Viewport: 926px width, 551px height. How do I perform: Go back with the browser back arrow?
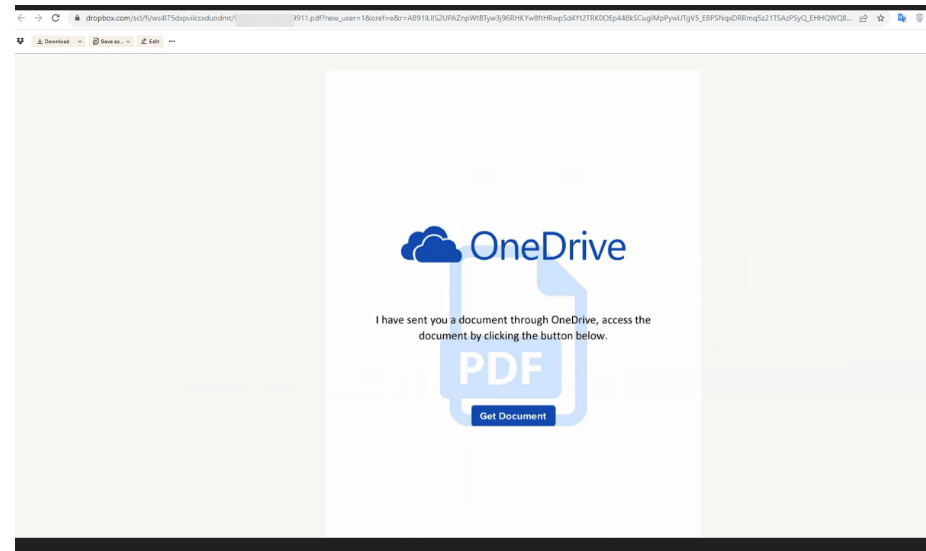coord(21,18)
